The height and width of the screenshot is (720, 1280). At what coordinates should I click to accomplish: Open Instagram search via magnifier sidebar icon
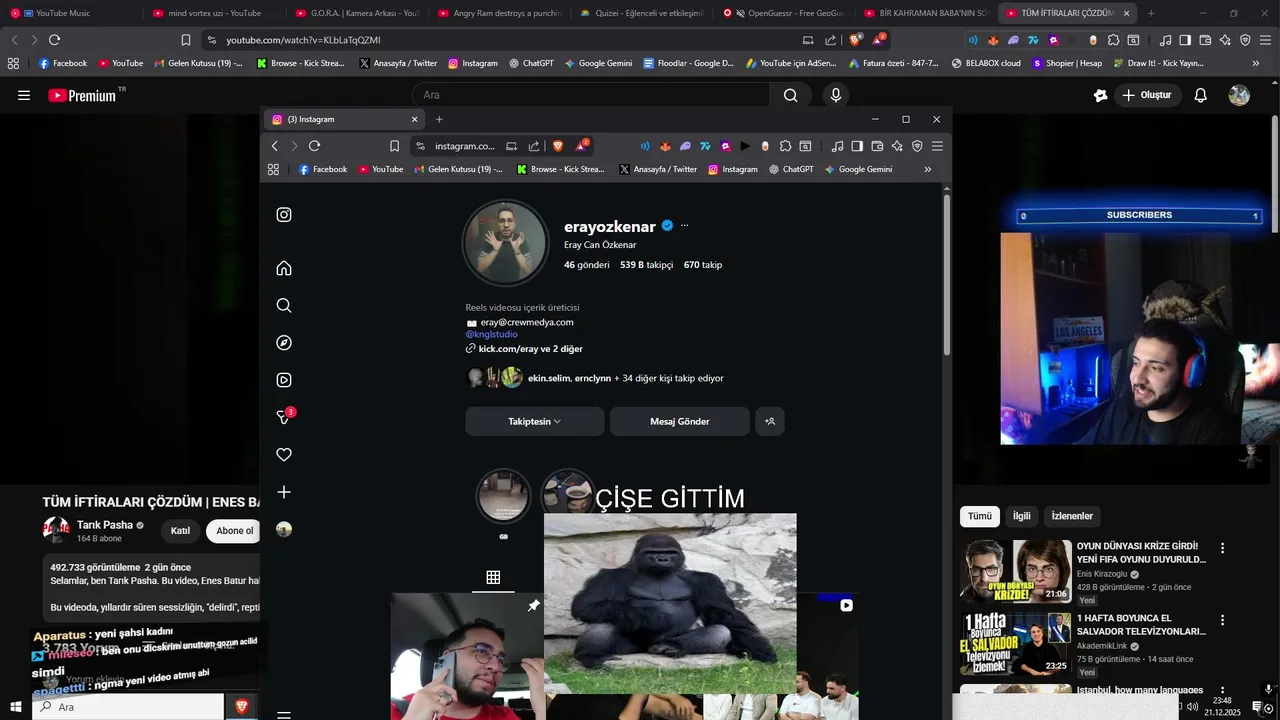pyautogui.click(x=284, y=305)
